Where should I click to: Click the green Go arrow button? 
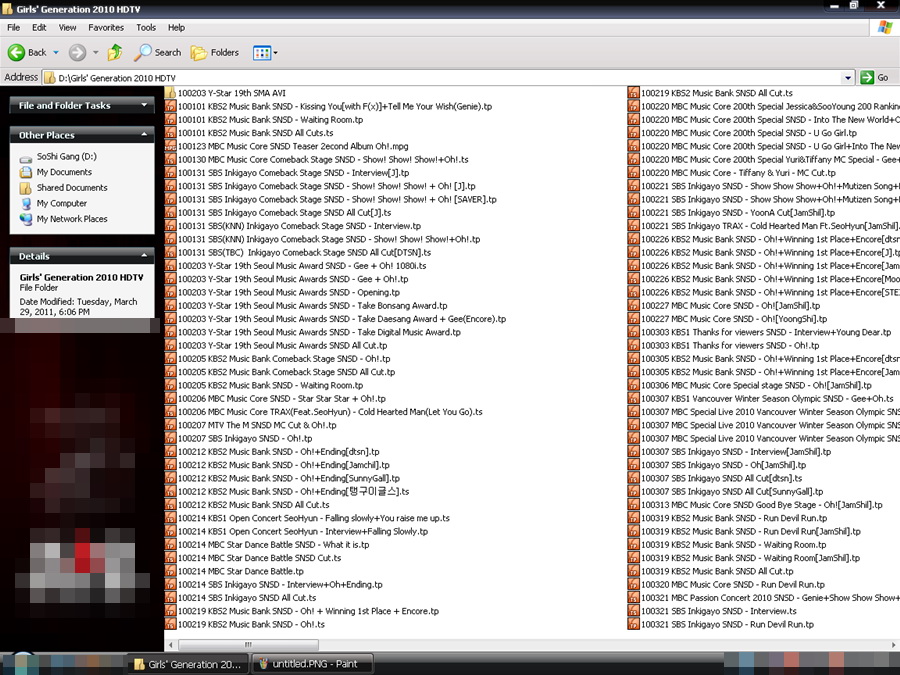point(867,77)
